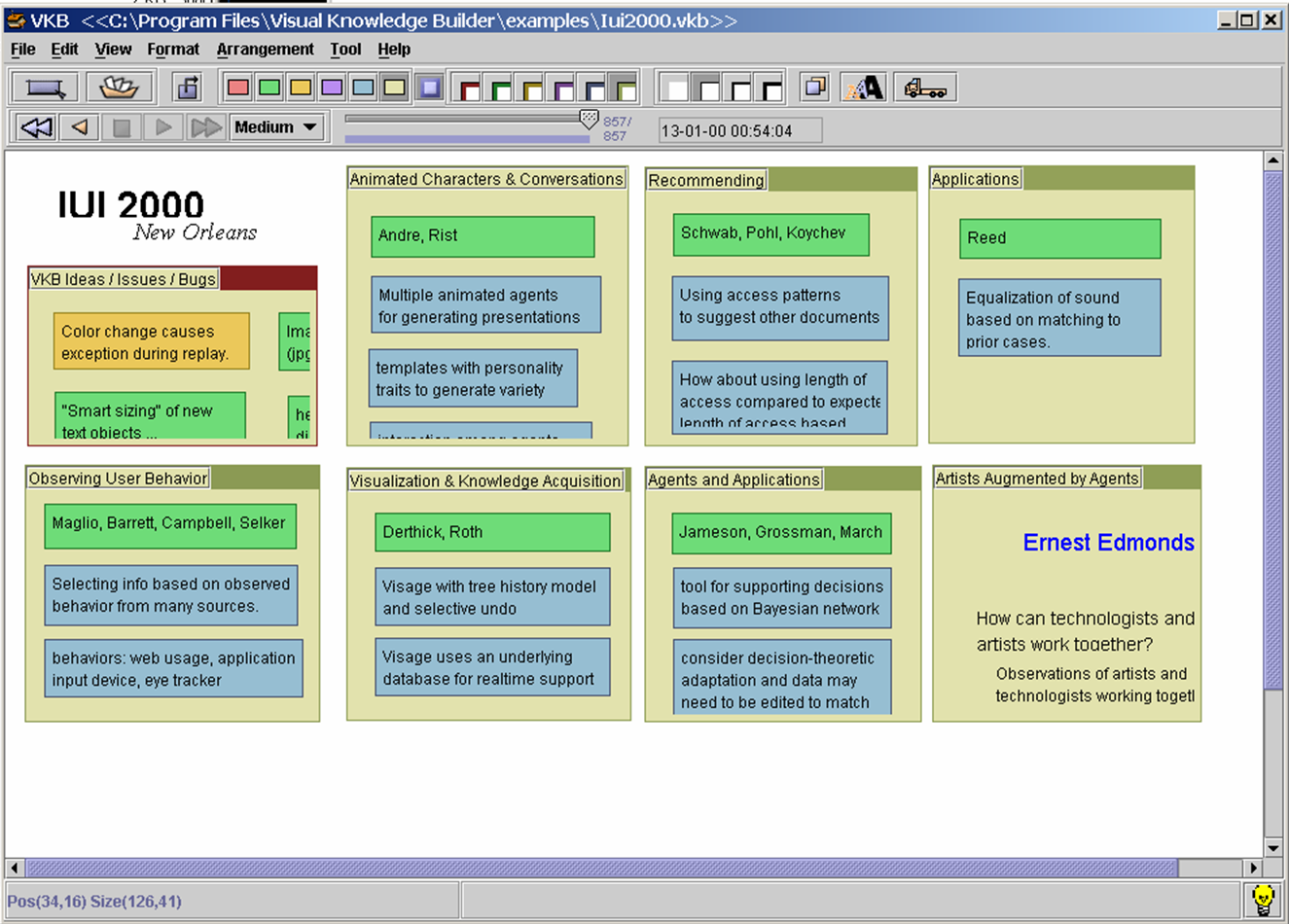Select the 'Recommending' collection title
The image size is (1289, 924).
click(x=706, y=180)
